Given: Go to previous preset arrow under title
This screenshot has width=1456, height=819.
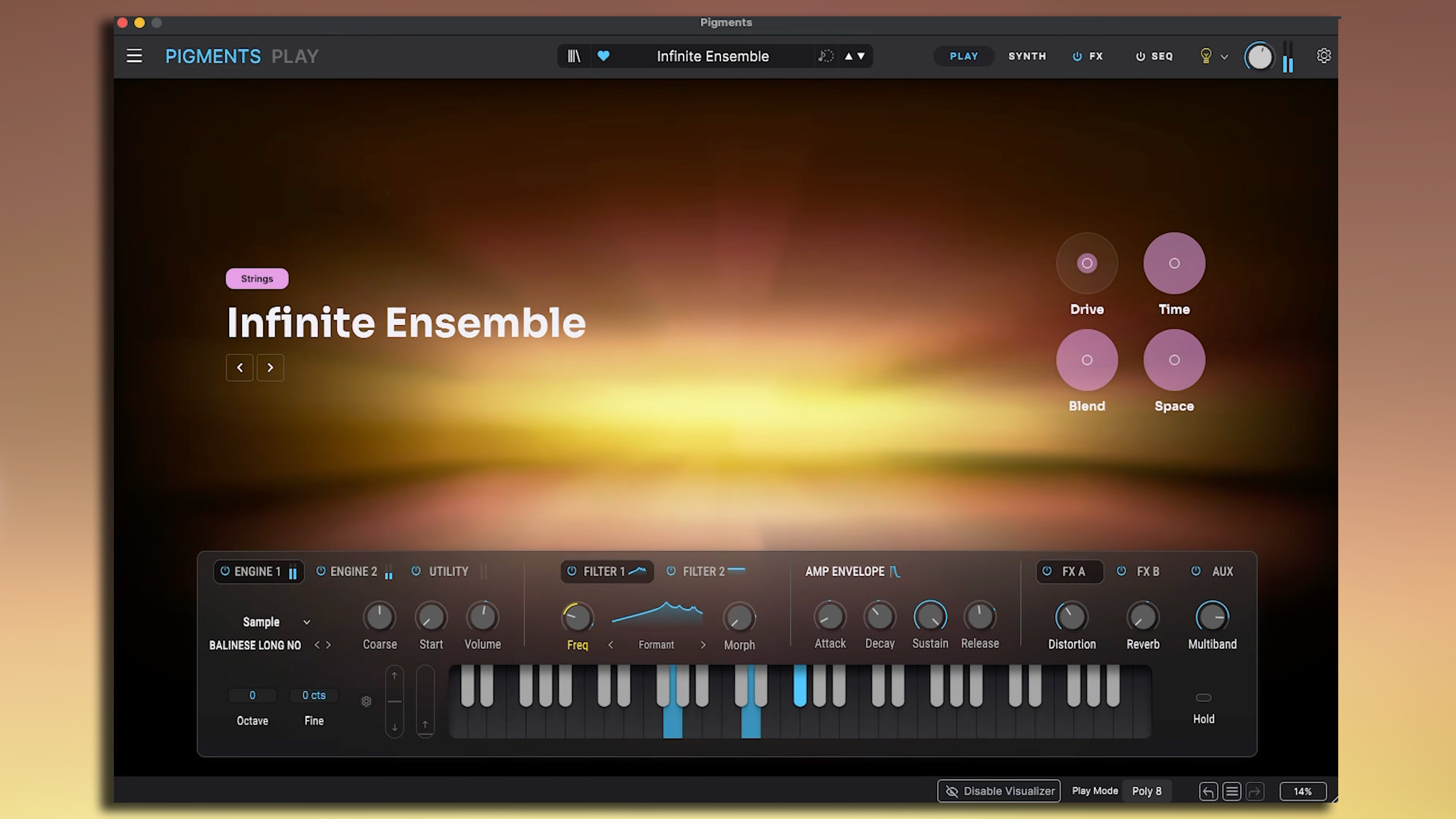Looking at the screenshot, I should tap(240, 368).
